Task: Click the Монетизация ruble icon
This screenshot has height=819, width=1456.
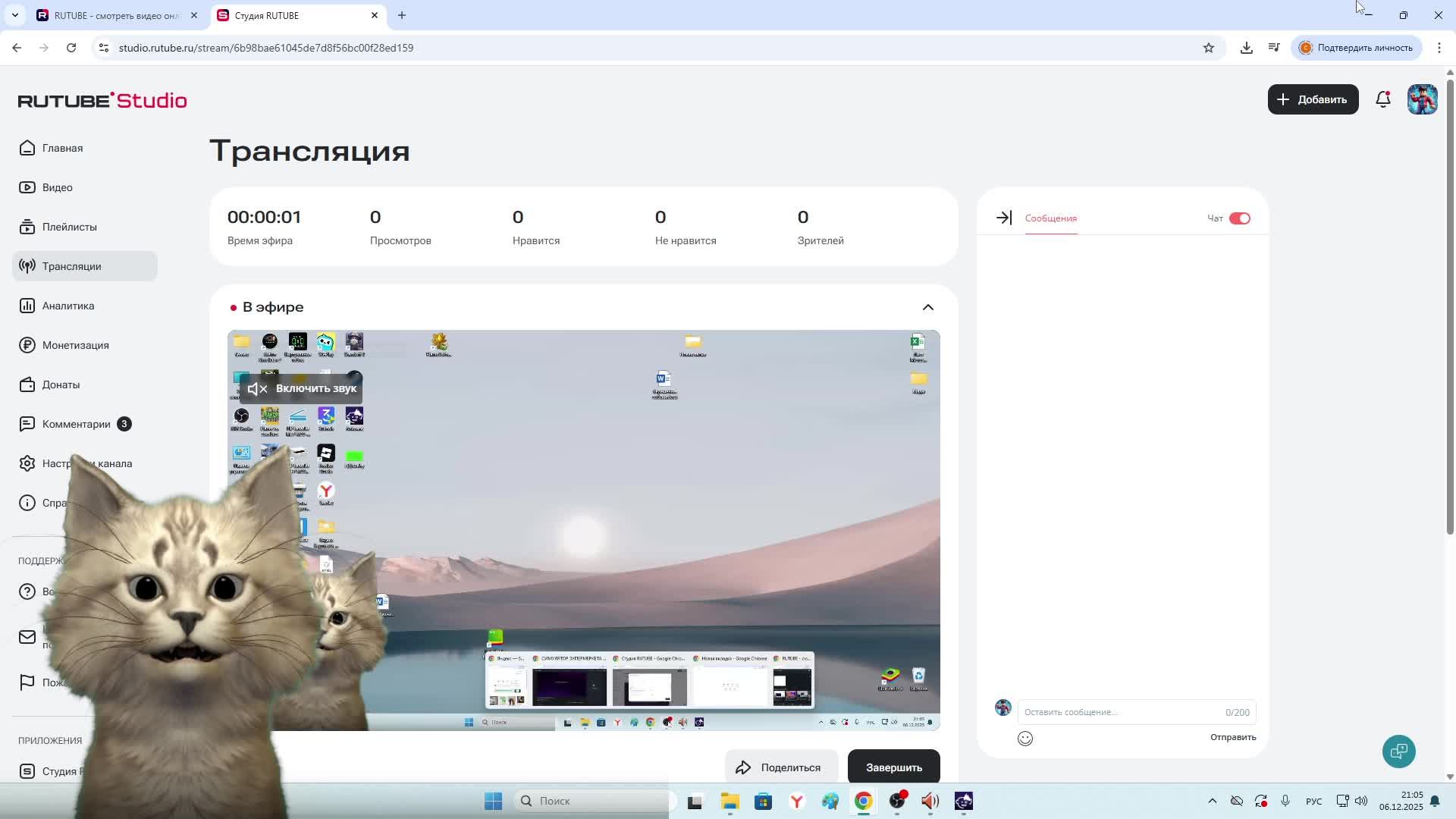Action: pyautogui.click(x=27, y=345)
